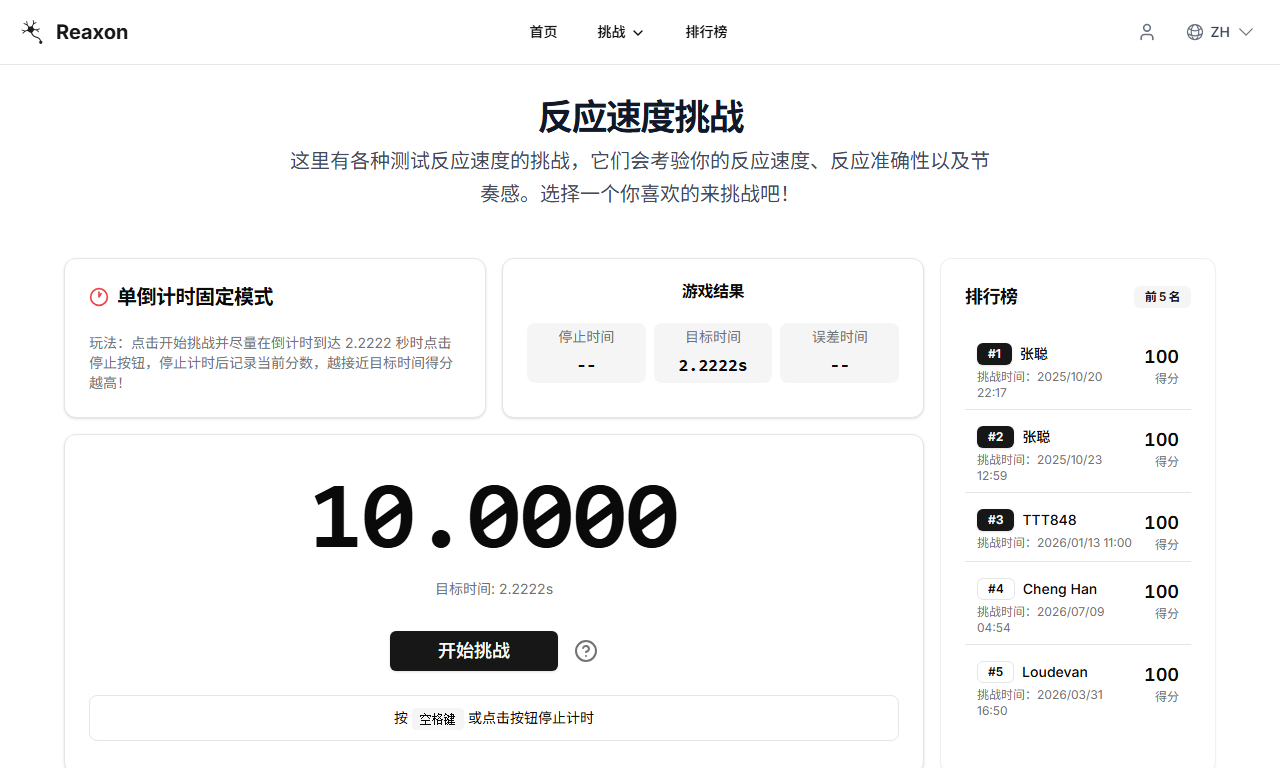Click the #5 rank badge

[x=995, y=672]
